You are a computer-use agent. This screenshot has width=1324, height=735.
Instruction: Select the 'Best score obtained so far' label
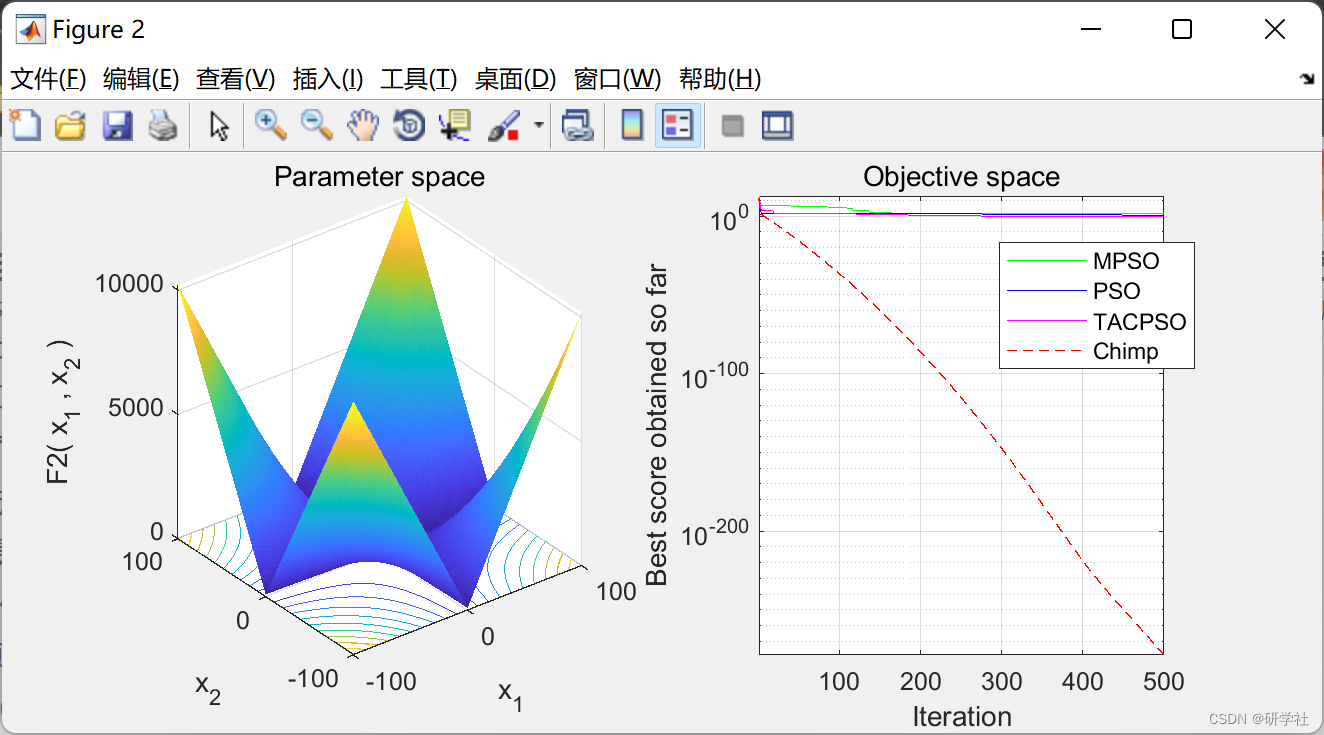click(656, 424)
